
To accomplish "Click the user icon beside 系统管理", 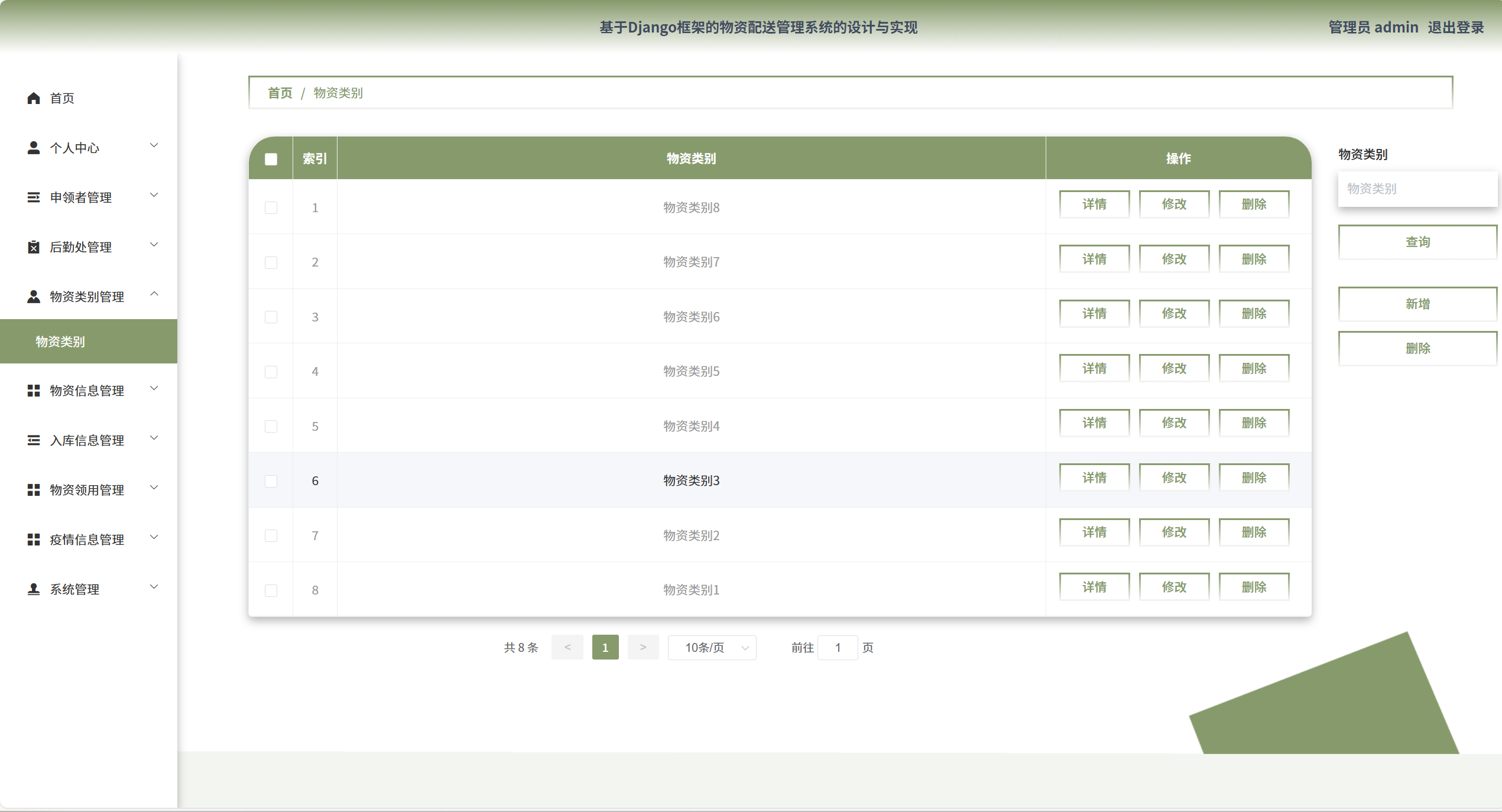I will click(34, 589).
